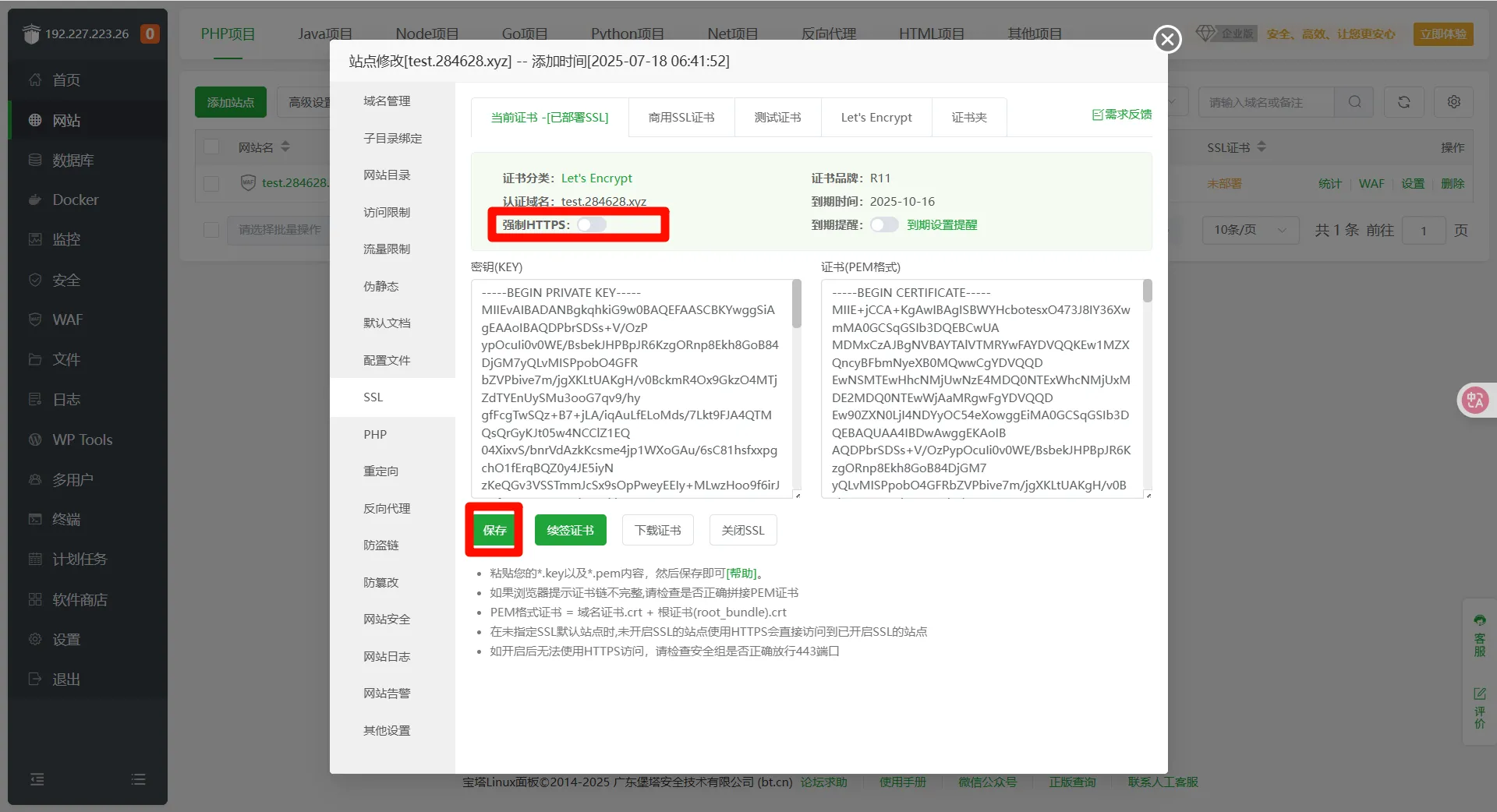Click the refresh icon in toolbar
Screen dimensions: 1497x812
pos(1403,102)
